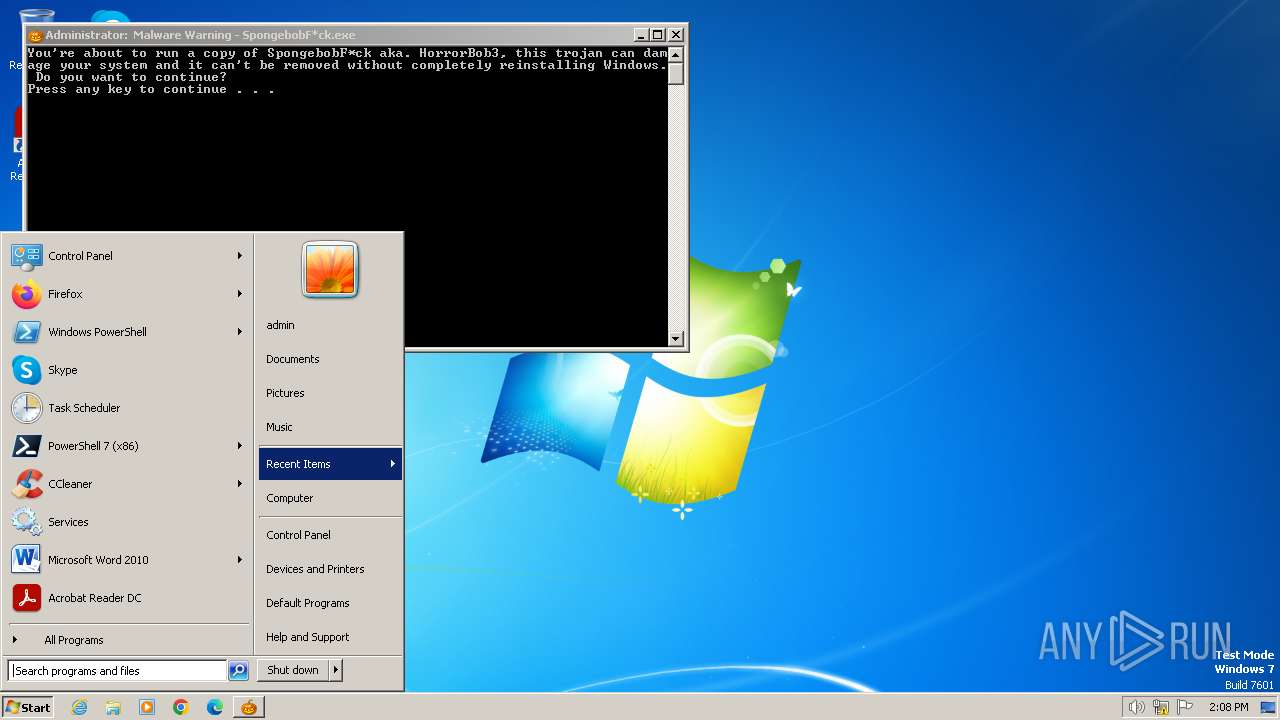Expand PowerShell 7 (x86) jump list arrow
1280x720 pixels.
pos(240,446)
